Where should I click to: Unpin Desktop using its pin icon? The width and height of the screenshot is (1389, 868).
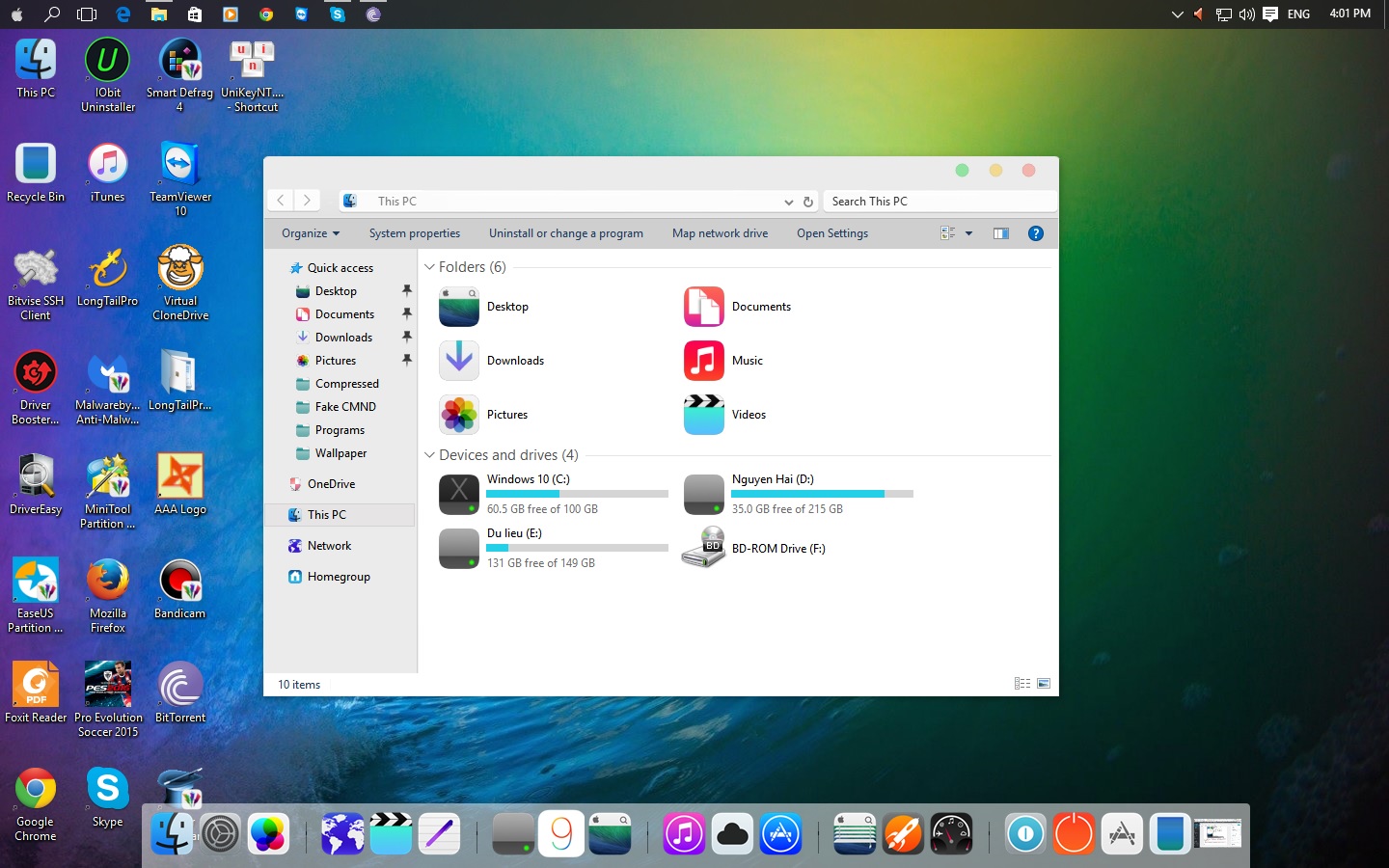click(407, 290)
